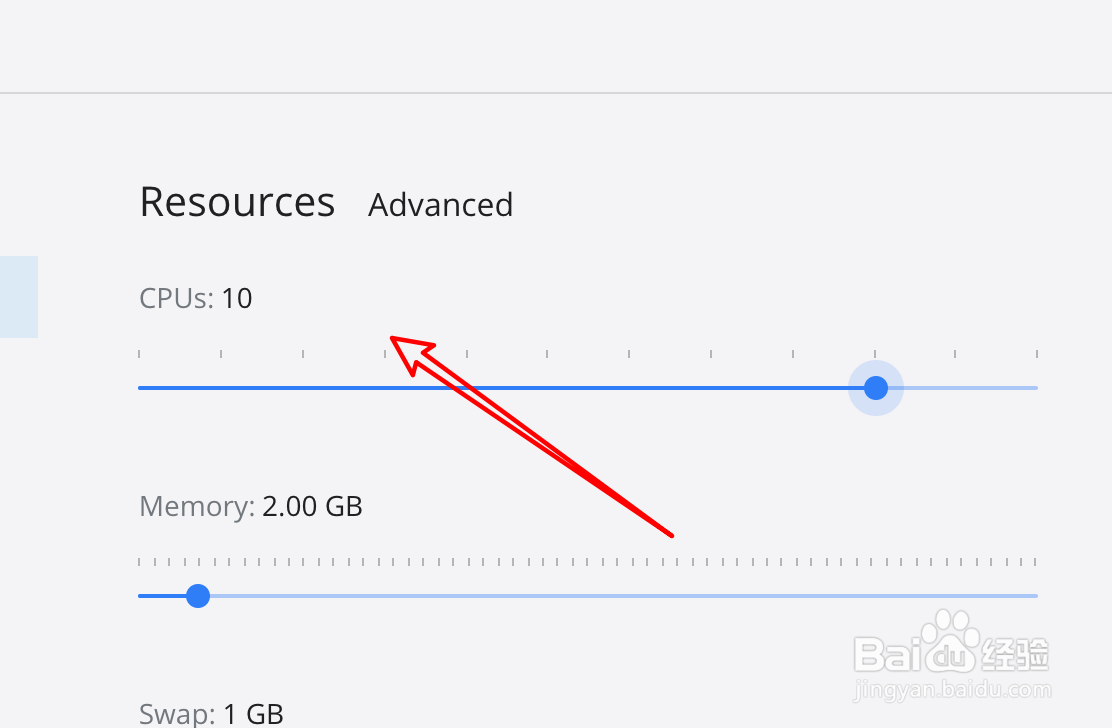Click the Memory slider handle
Screen dimensions: 1112x728
198,596
